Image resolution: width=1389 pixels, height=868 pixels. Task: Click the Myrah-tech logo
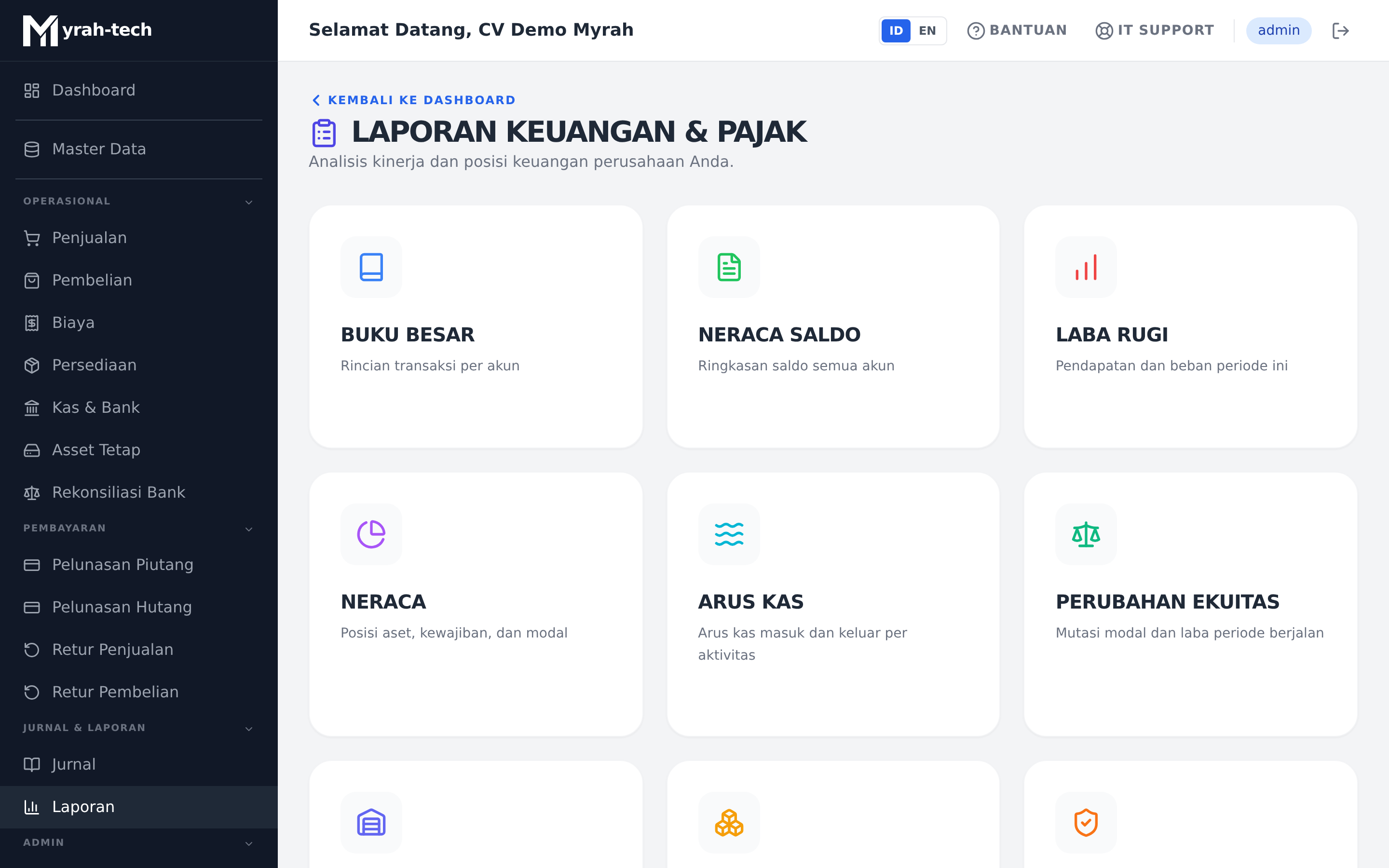(87, 30)
